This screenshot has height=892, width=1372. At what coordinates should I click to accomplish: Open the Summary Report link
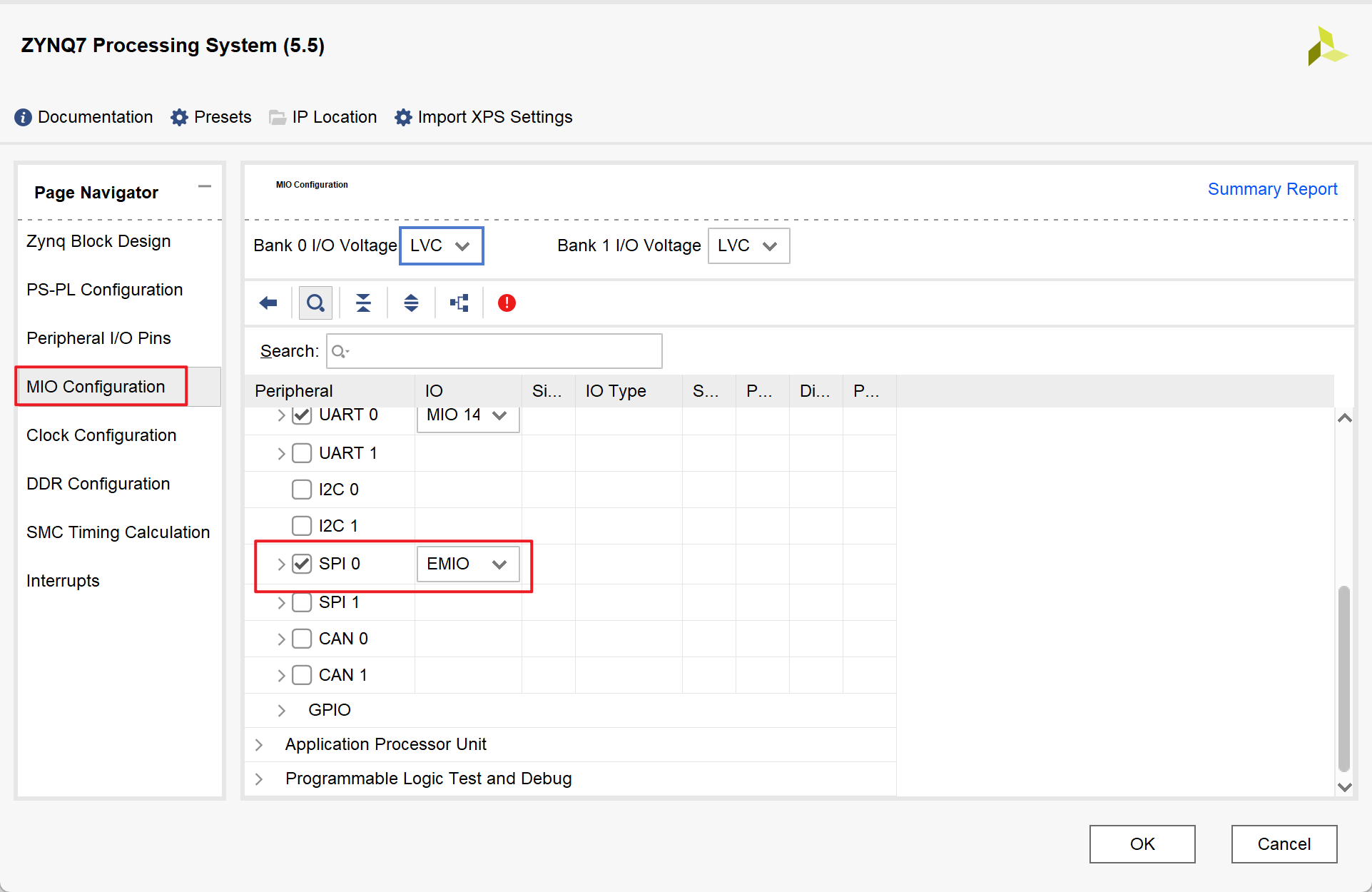point(1272,189)
